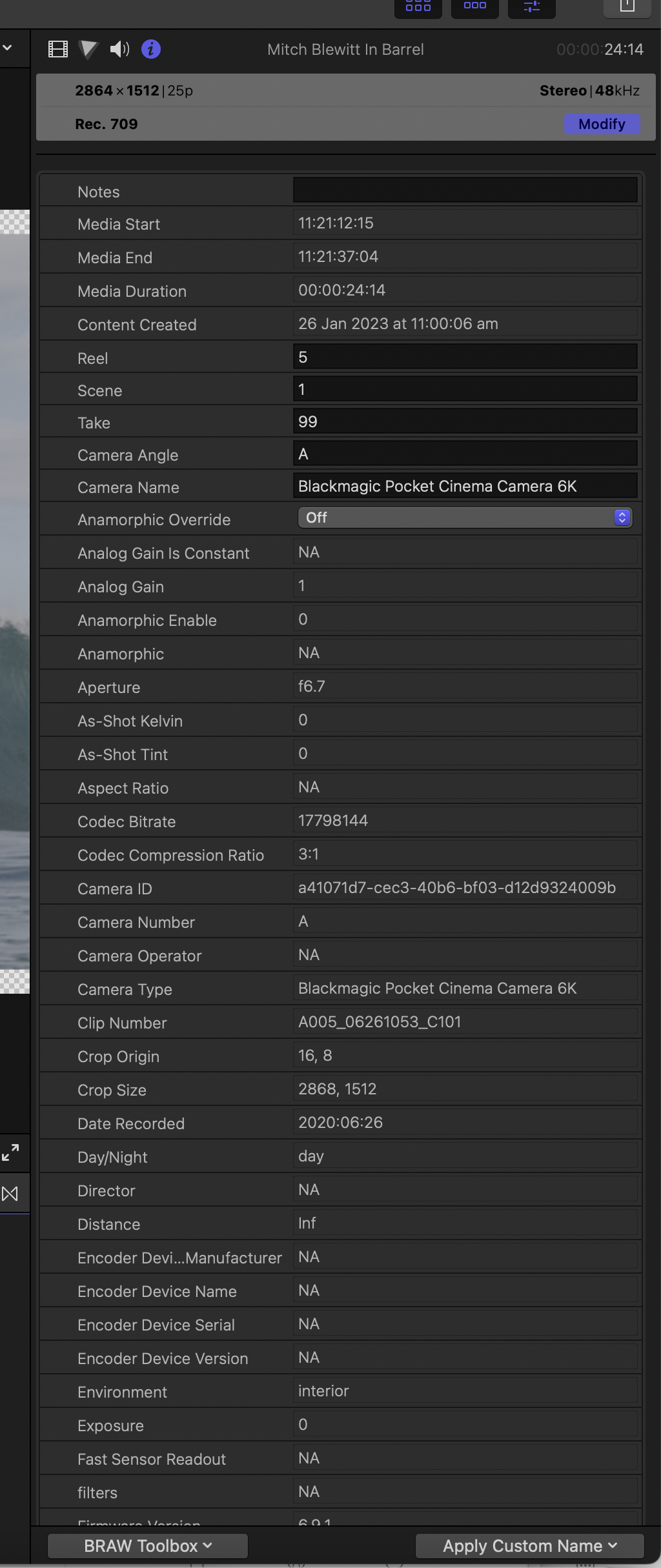Viewport: 661px width, 1568px height.
Task: Click into the Notes field
Action: 465,190
